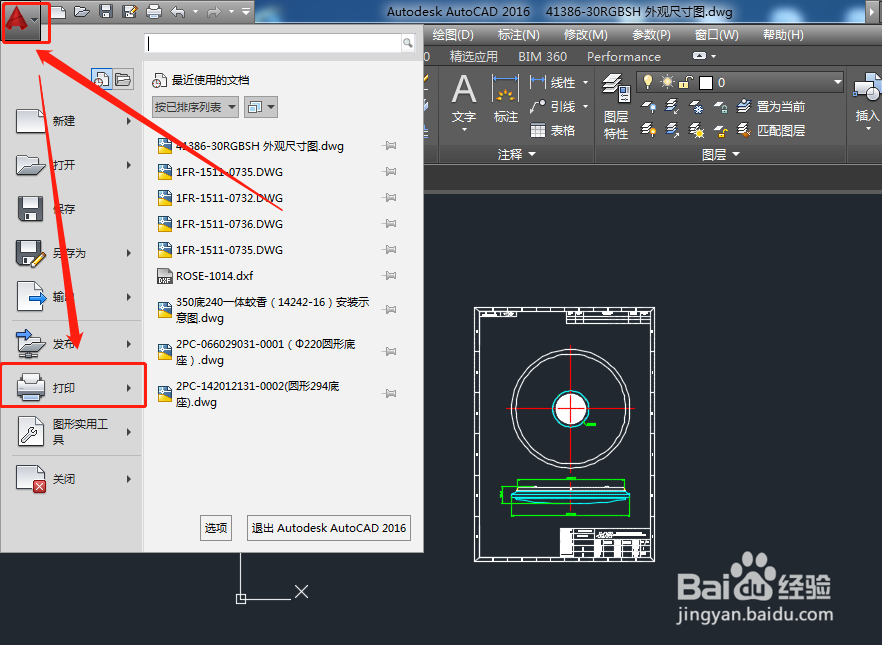Switch to the BIM 360 tab
Image resolution: width=882 pixels, height=645 pixels.
click(x=542, y=56)
